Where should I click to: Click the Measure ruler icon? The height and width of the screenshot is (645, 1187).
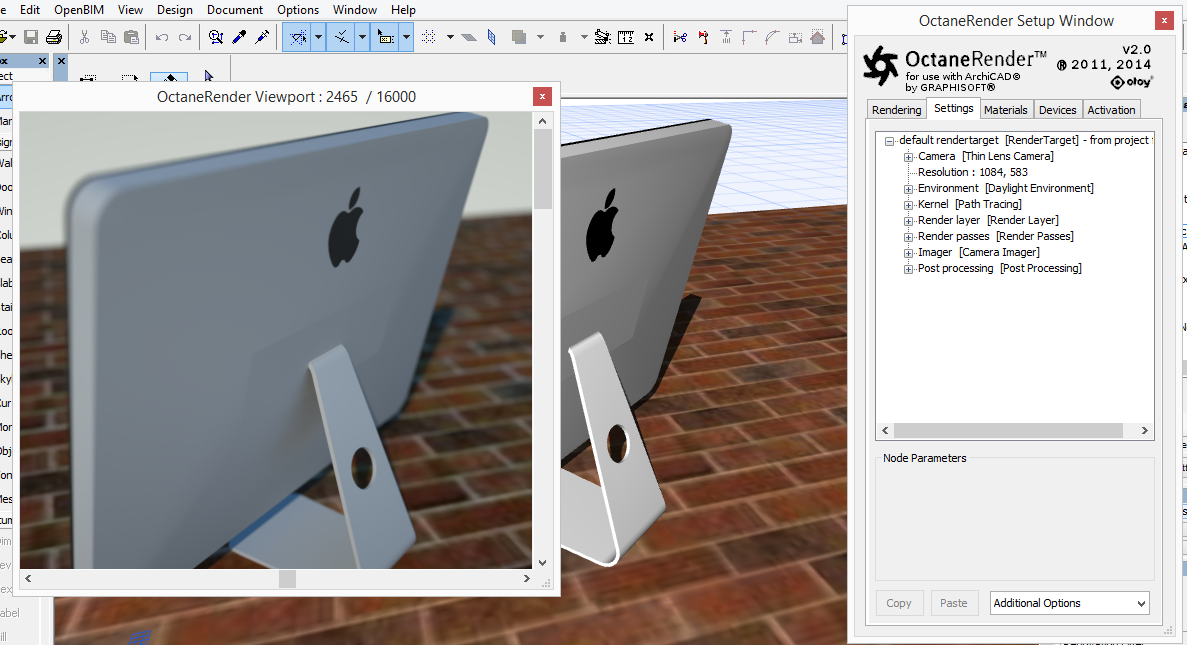(x=626, y=37)
